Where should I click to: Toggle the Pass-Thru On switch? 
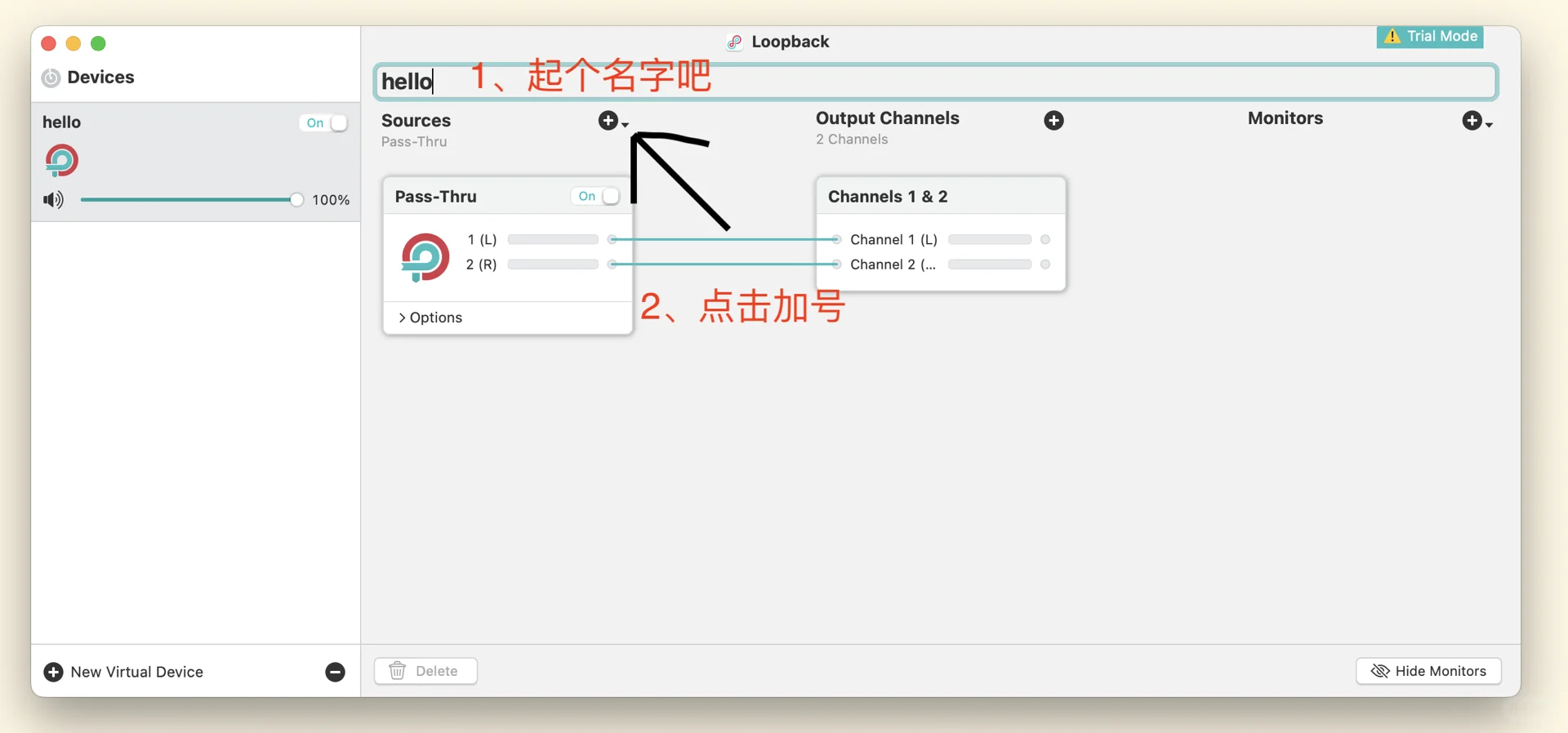(596, 196)
